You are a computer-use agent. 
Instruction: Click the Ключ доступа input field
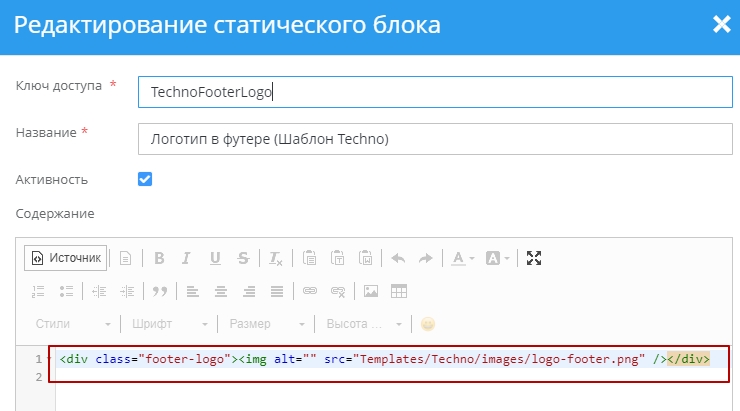tap(435, 92)
